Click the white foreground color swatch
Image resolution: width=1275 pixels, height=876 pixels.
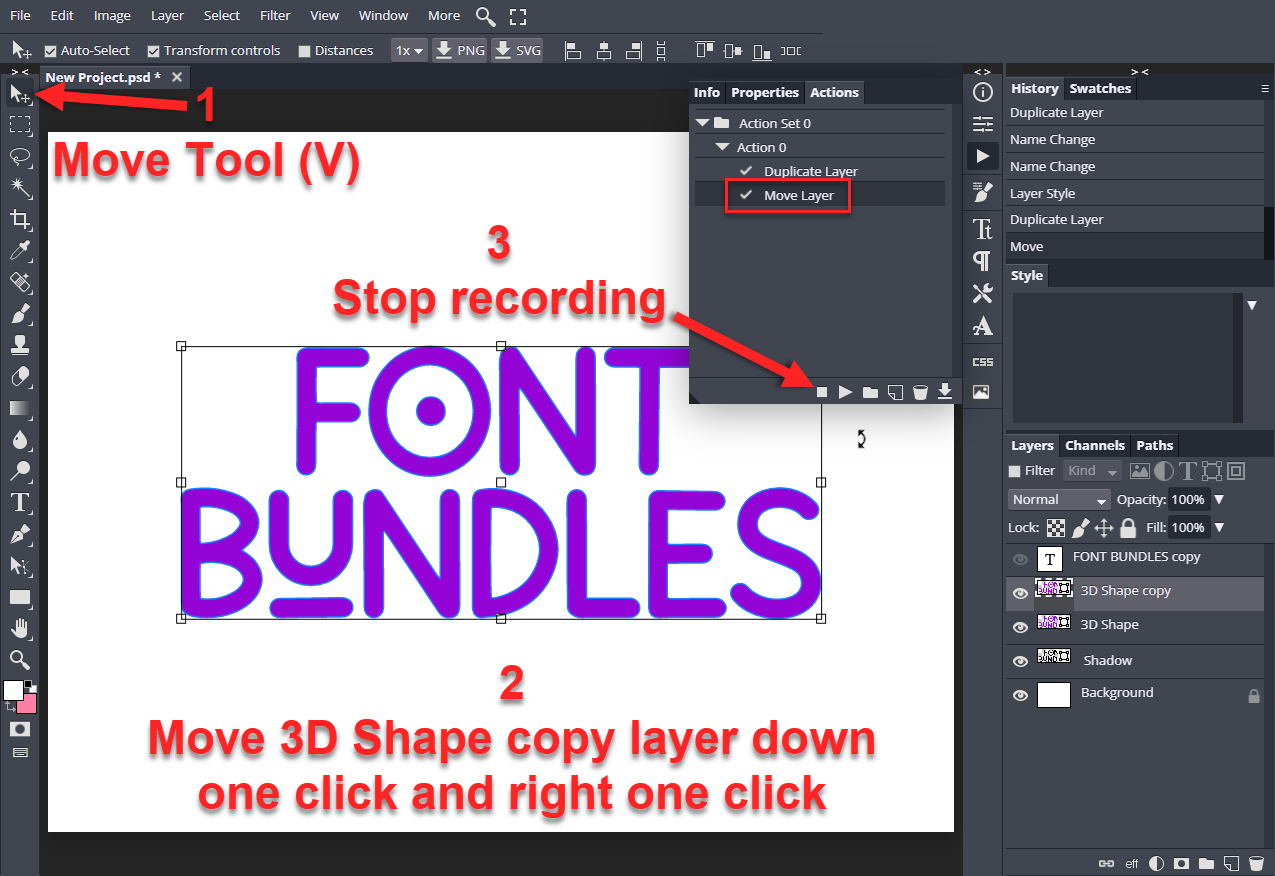click(x=13, y=690)
